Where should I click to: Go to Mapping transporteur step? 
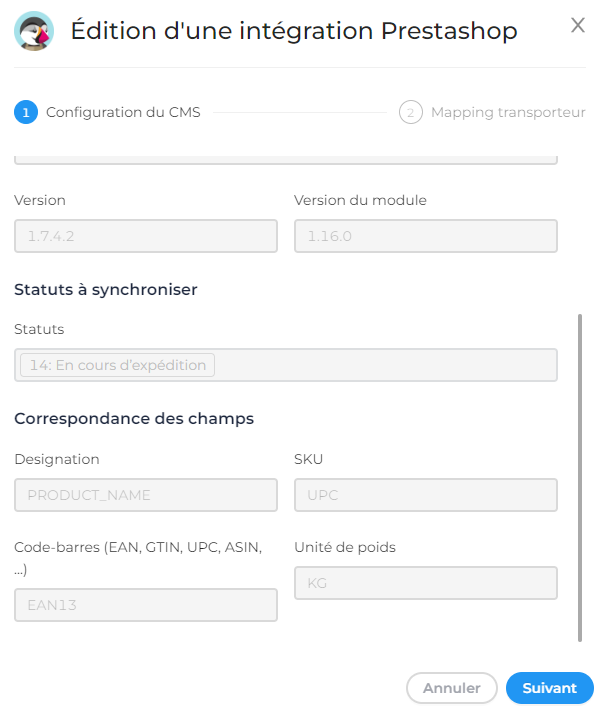pyautogui.click(x=508, y=112)
